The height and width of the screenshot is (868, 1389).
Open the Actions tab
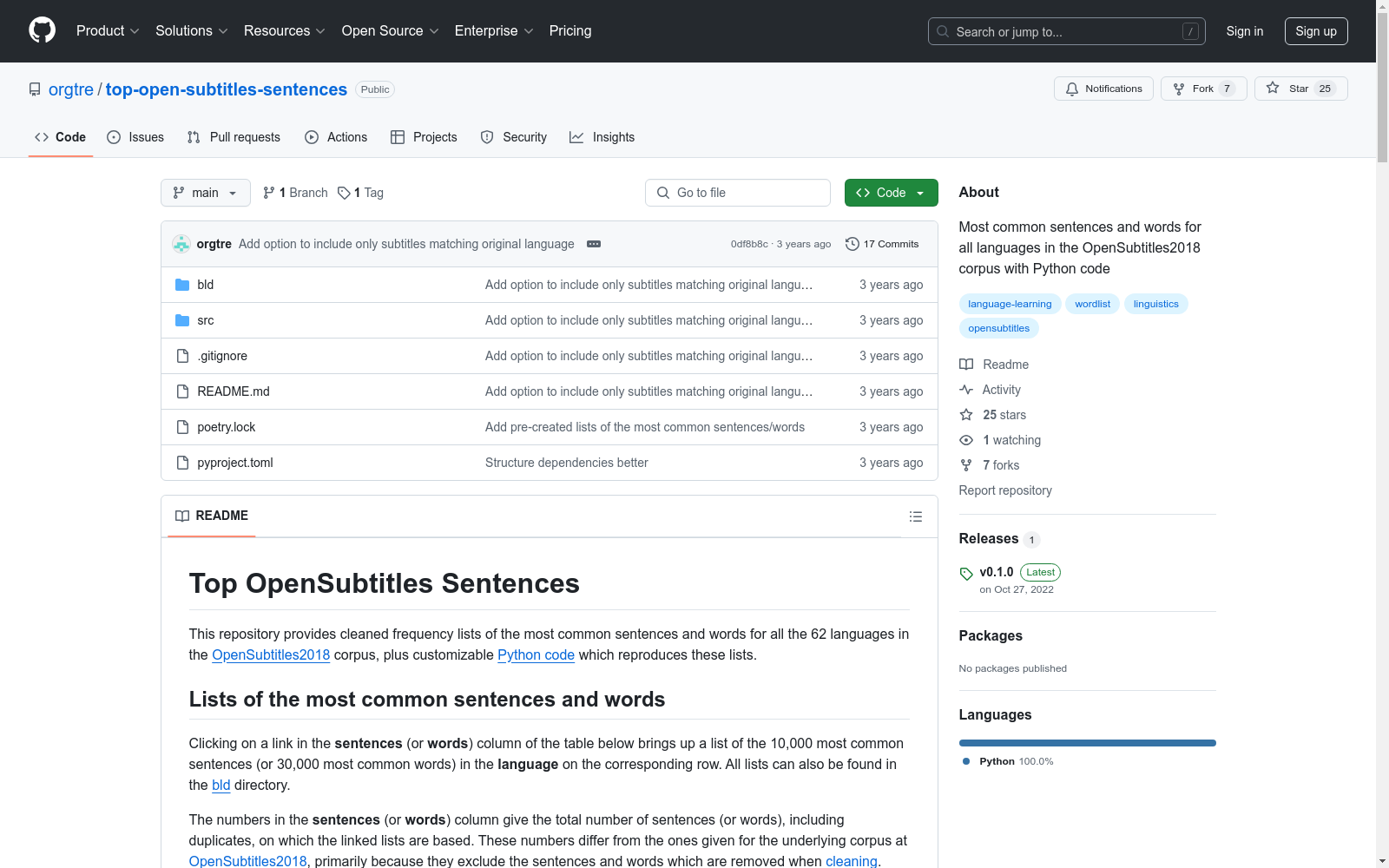point(336,137)
